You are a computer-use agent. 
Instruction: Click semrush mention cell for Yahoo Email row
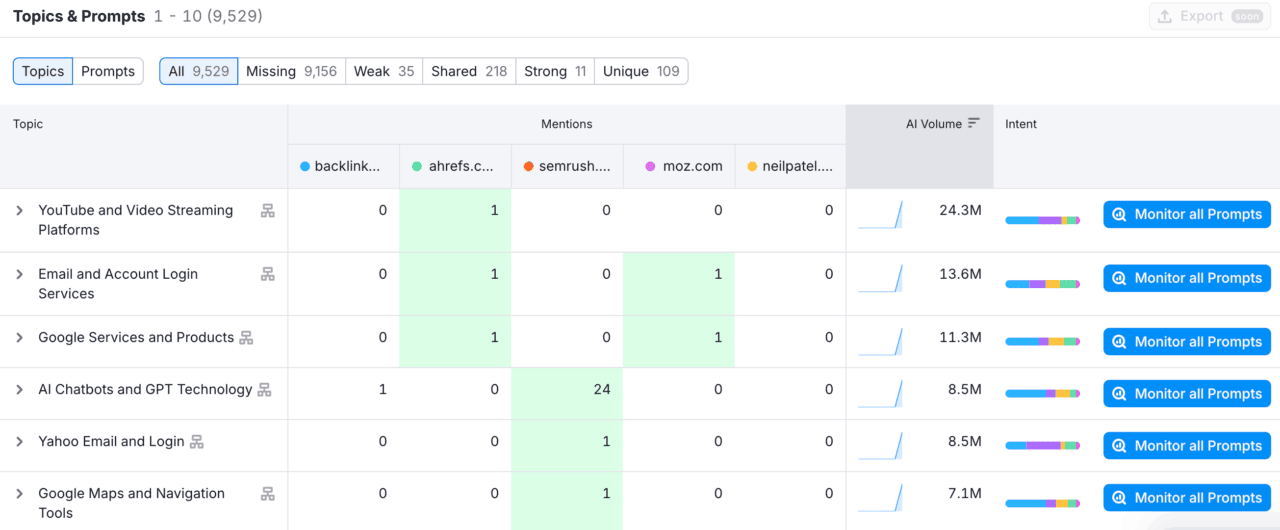click(x=567, y=446)
